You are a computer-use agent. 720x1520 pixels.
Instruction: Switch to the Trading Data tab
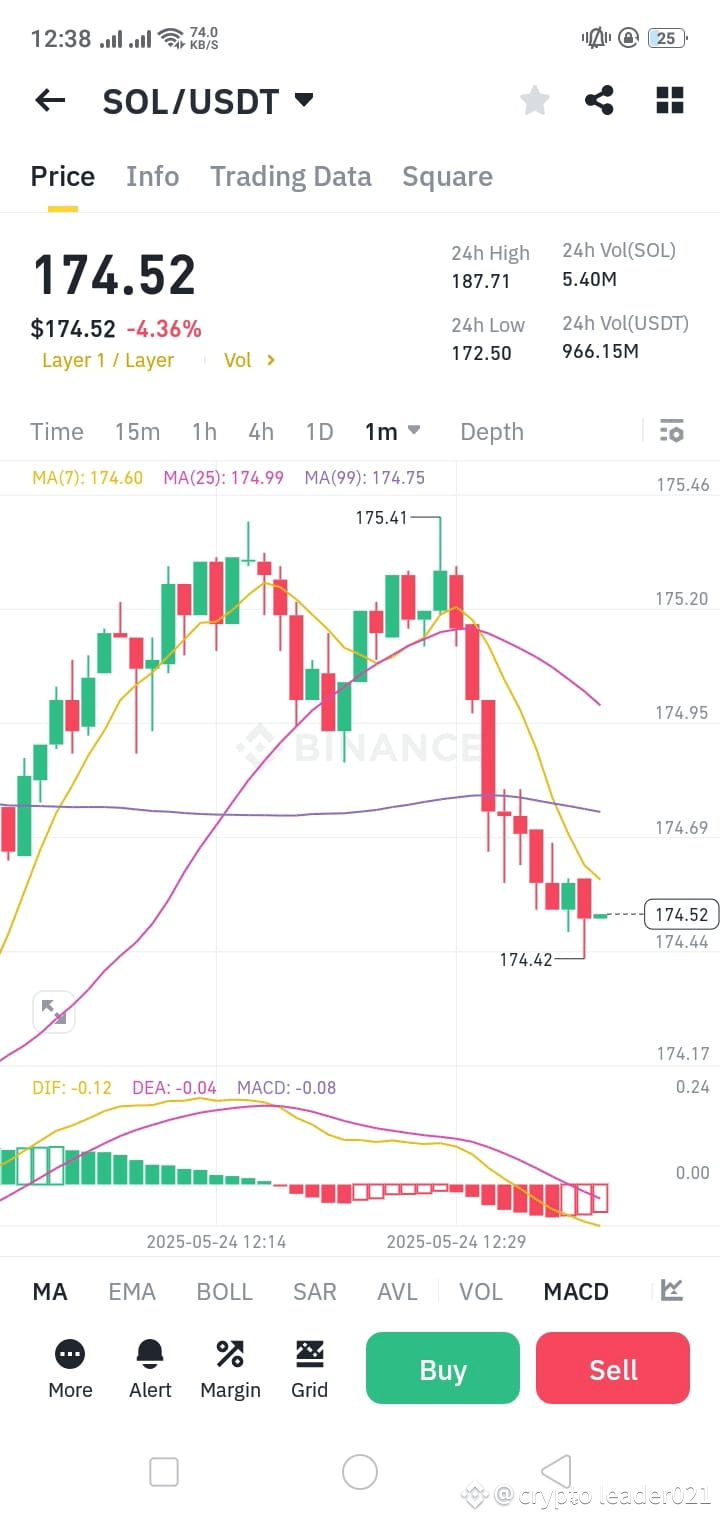click(291, 176)
